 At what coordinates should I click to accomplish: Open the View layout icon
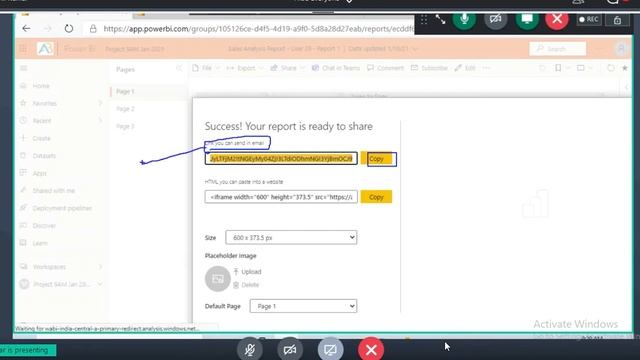click(580, 68)
